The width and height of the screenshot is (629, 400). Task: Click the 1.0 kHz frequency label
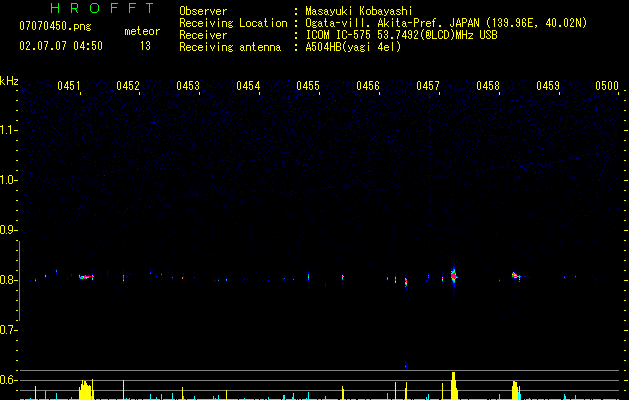pos(8,180)
